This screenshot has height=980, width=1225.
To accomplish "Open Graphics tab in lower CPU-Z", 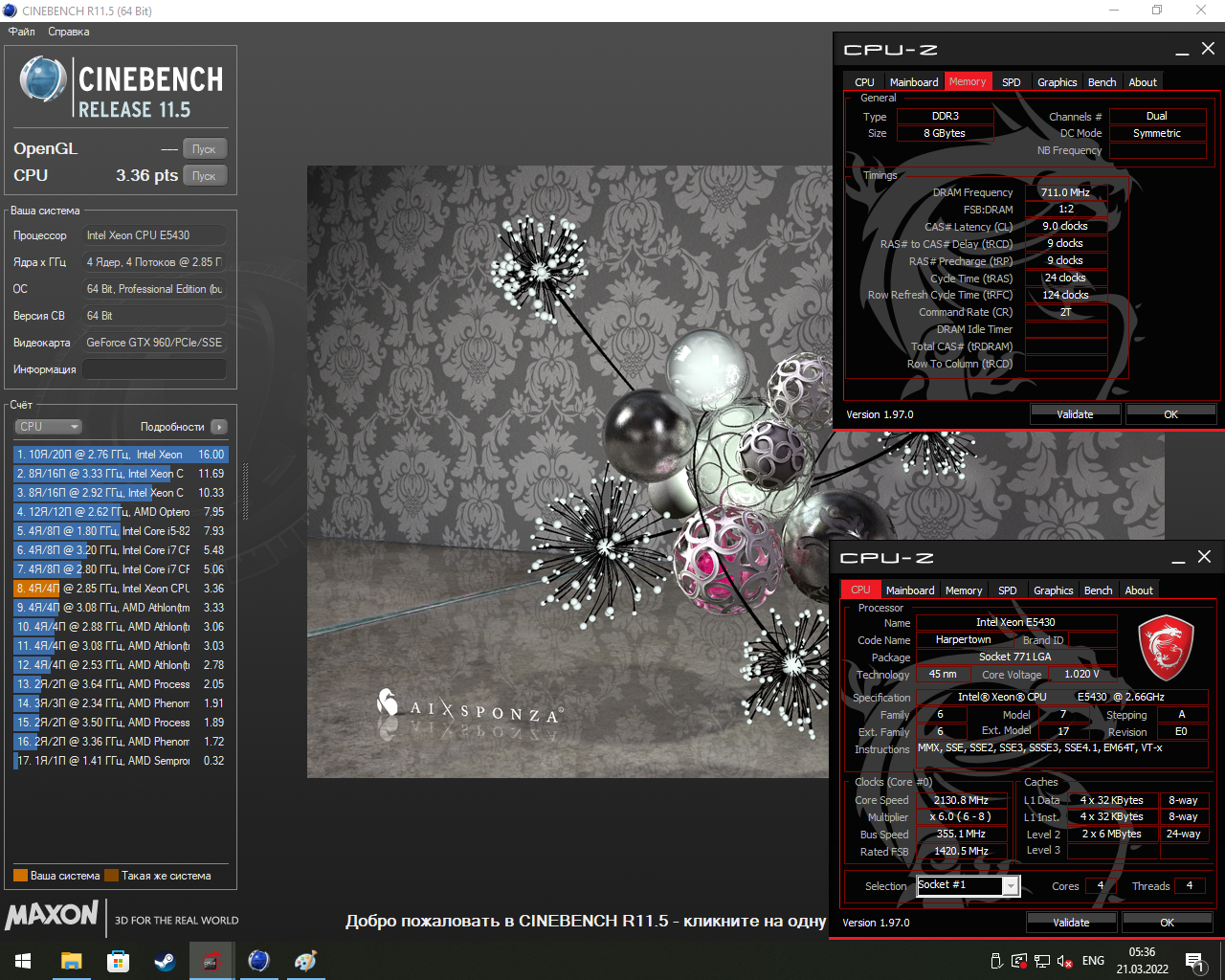I will 1053,590.
